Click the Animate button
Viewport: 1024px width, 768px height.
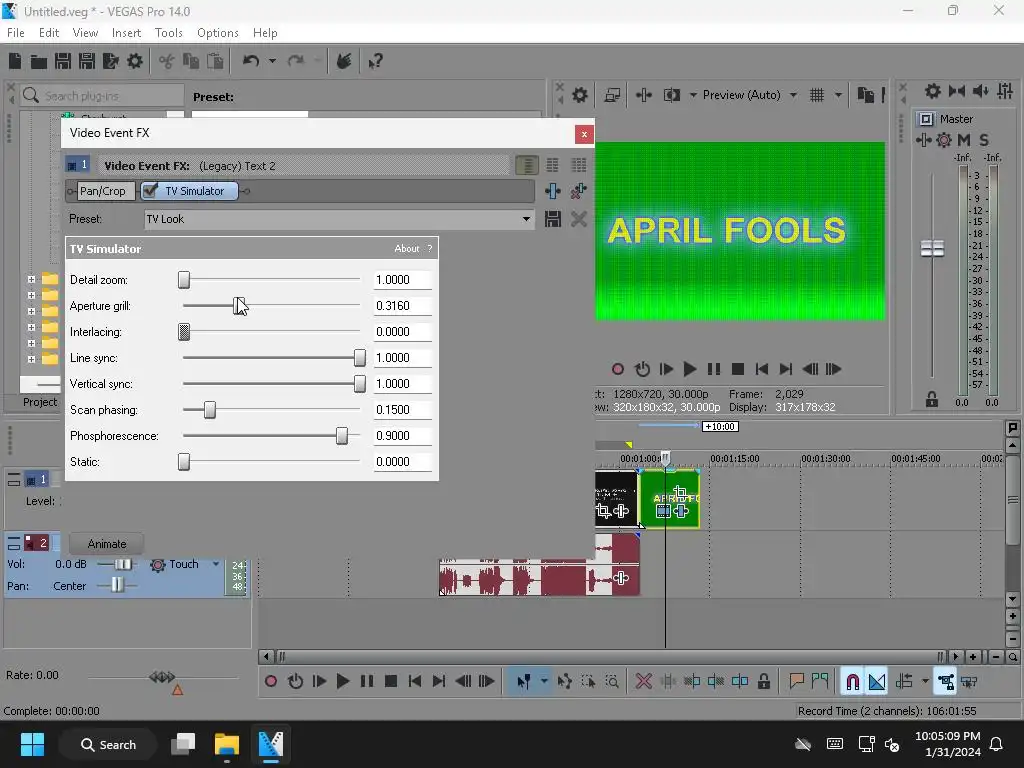tap(107, 544)
